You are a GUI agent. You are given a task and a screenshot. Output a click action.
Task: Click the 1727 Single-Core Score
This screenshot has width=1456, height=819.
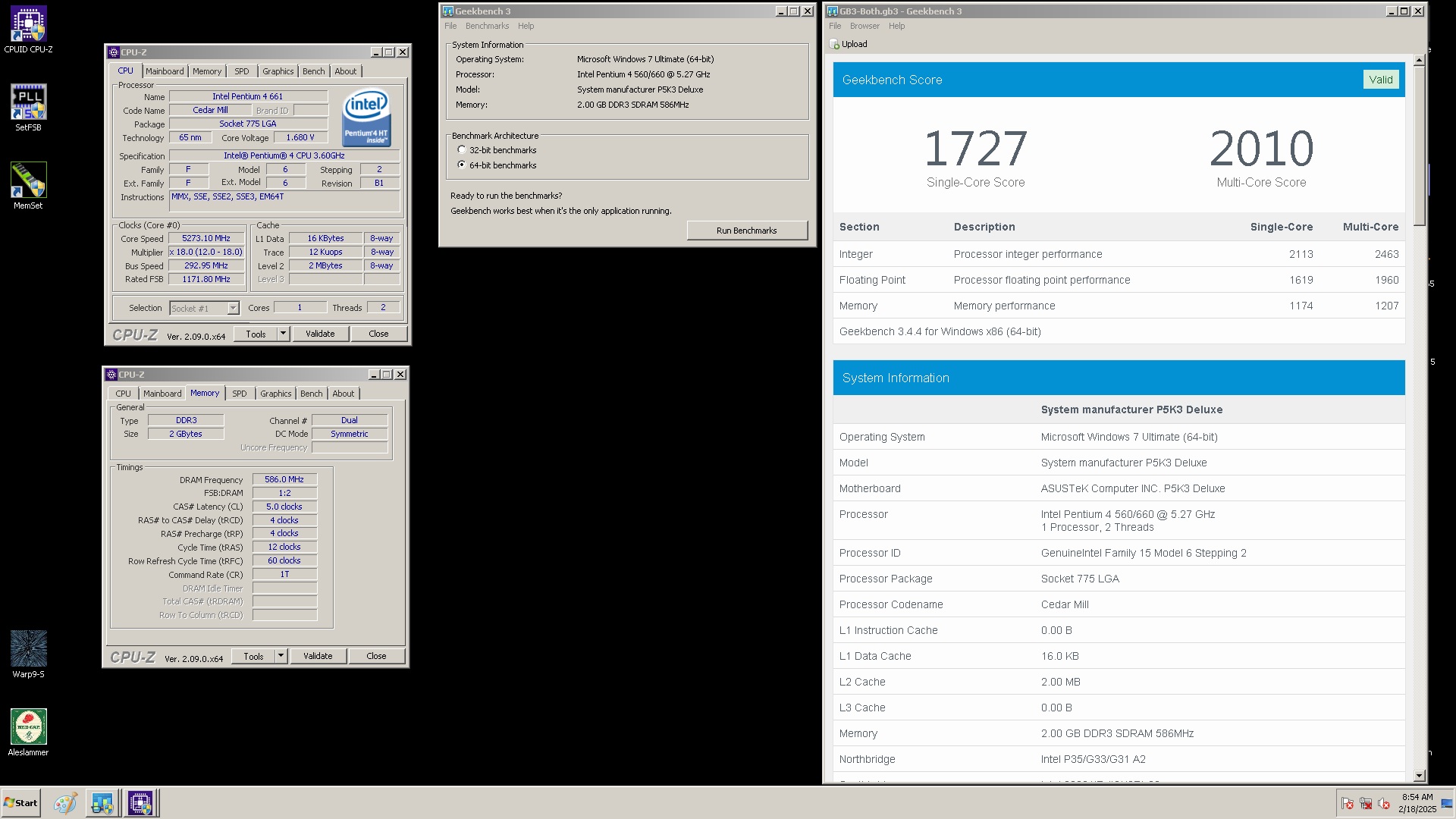pos(975,149)
